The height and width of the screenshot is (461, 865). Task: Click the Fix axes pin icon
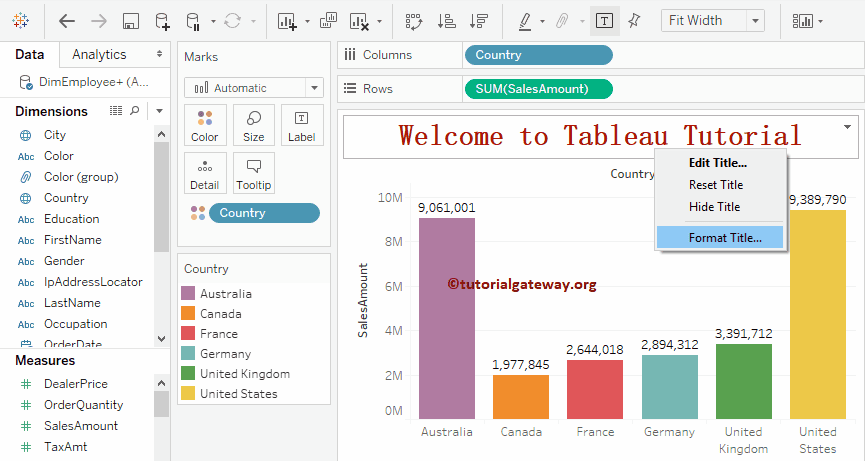634,21
